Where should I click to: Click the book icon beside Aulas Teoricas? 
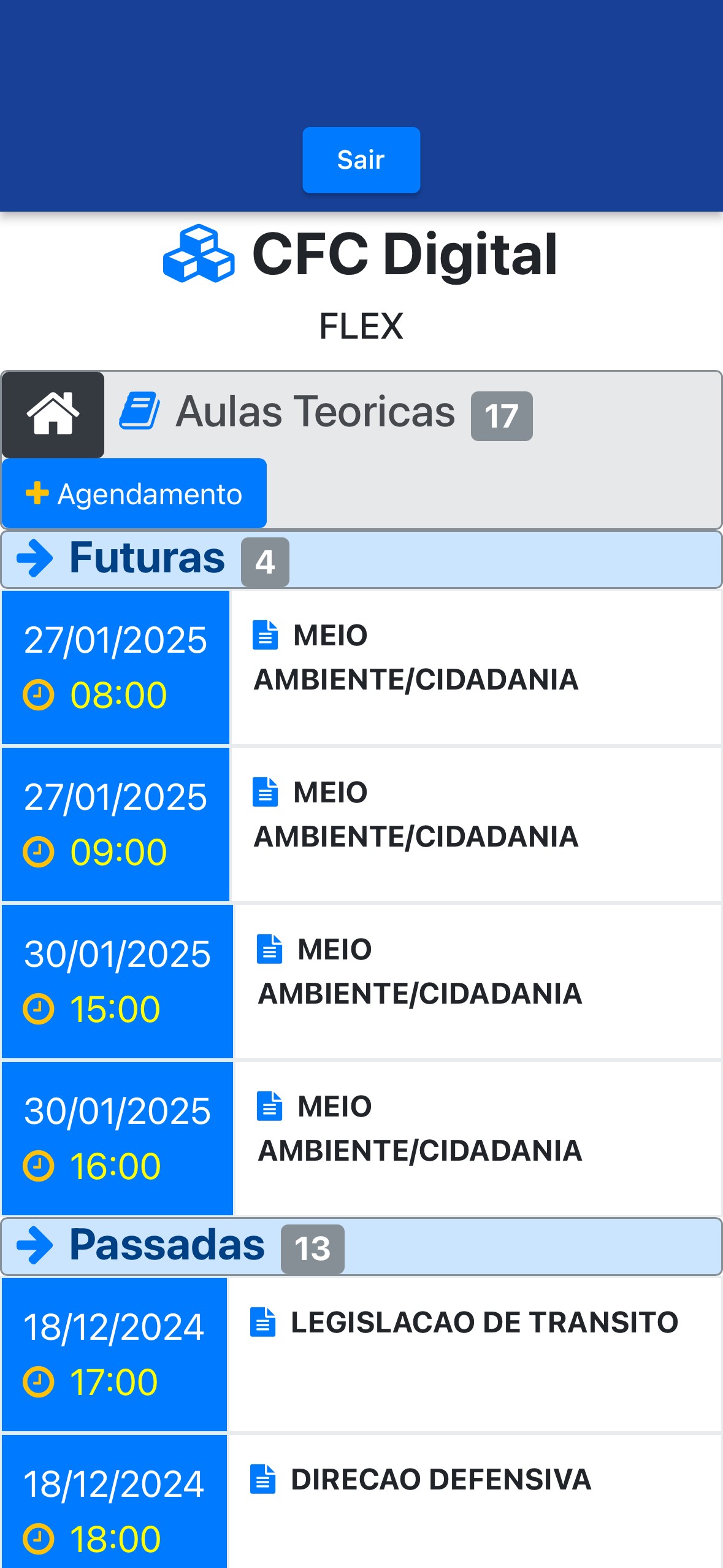tap(140, 411)
